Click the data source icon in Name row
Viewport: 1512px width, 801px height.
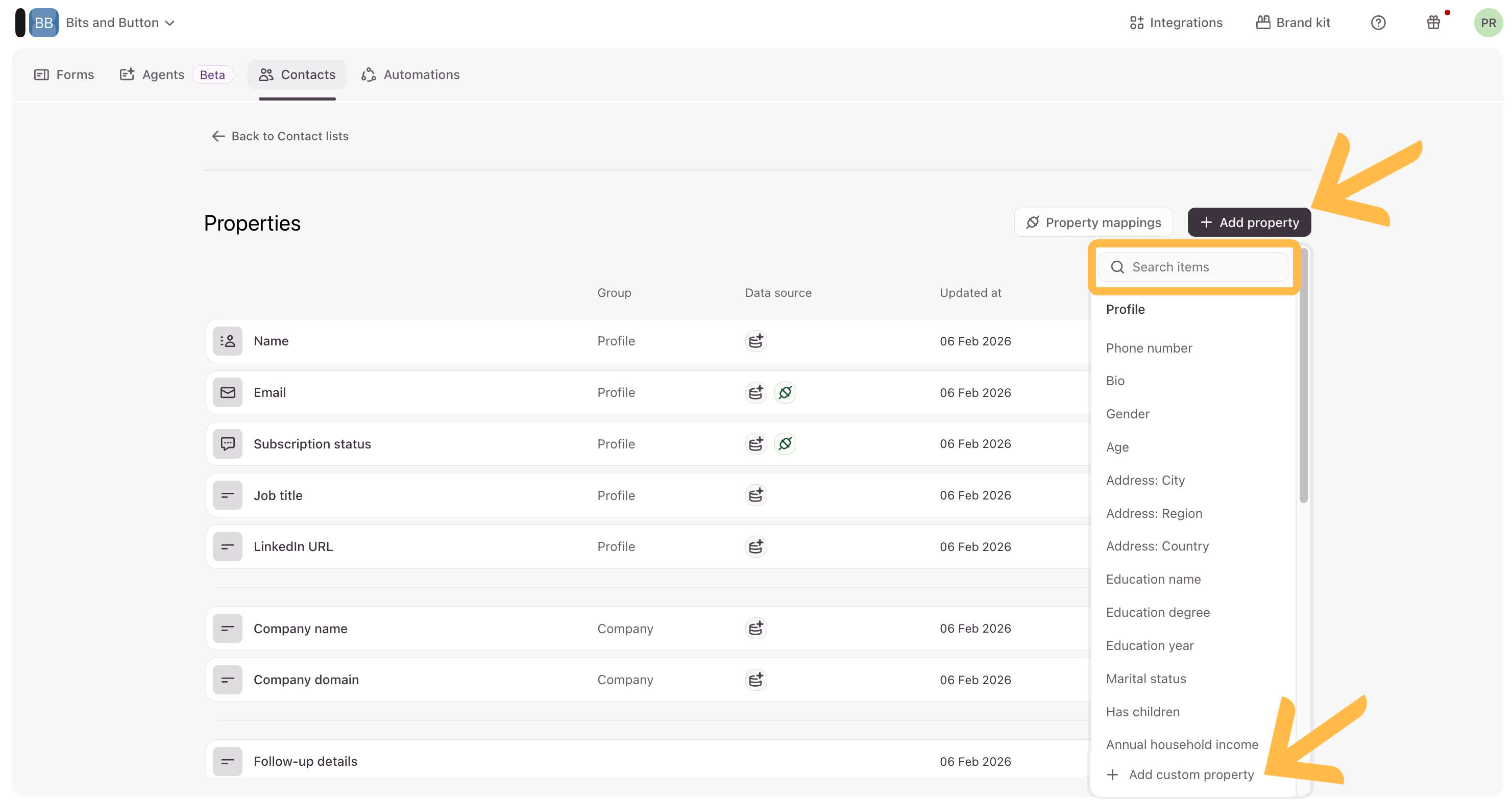pos(755,341)
